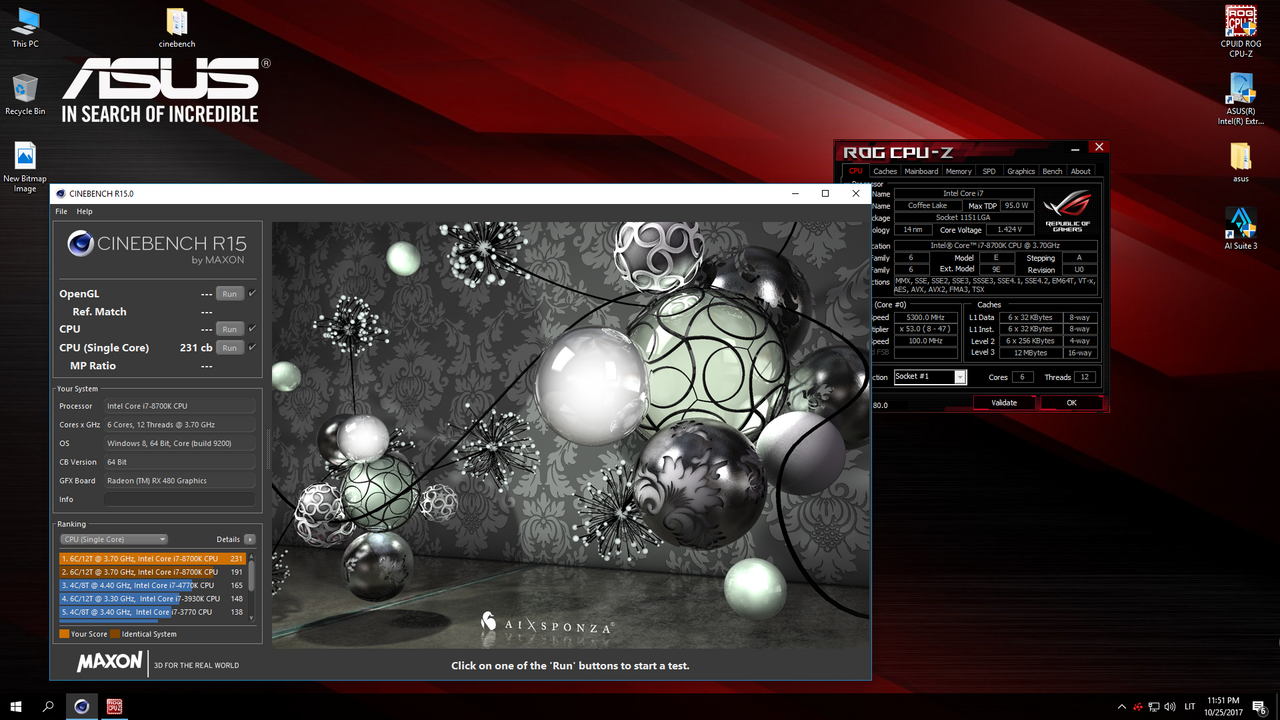Switch to Memory tab in CPU-Z
1280x720 pixels.
958,171
